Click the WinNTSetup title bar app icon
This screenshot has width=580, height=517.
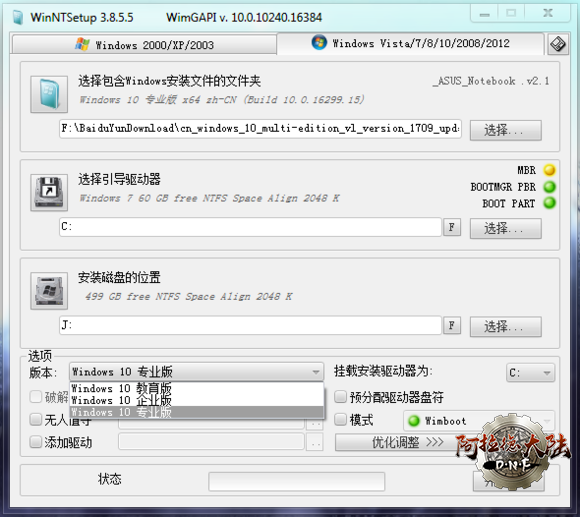[x=18, y=17]
